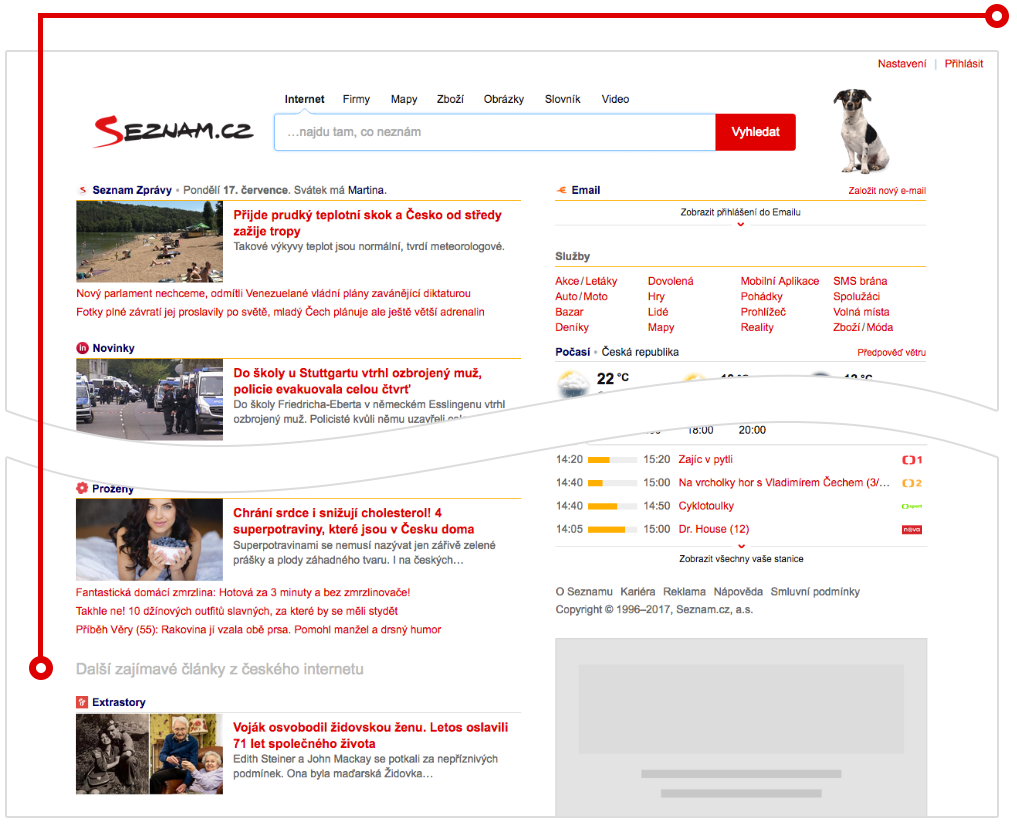Click progress bar for Zajíc v pytli
This screenshot has height=830, width=1017.
coord(612,460)
